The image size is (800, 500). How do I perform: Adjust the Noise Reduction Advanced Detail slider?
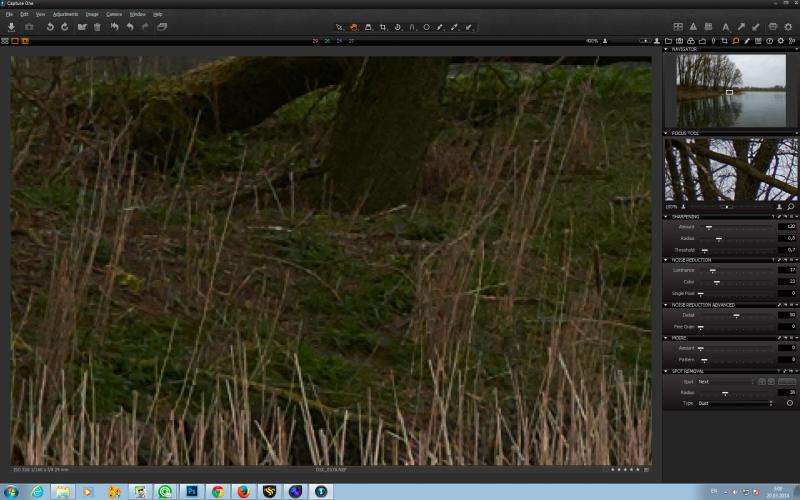736,316
